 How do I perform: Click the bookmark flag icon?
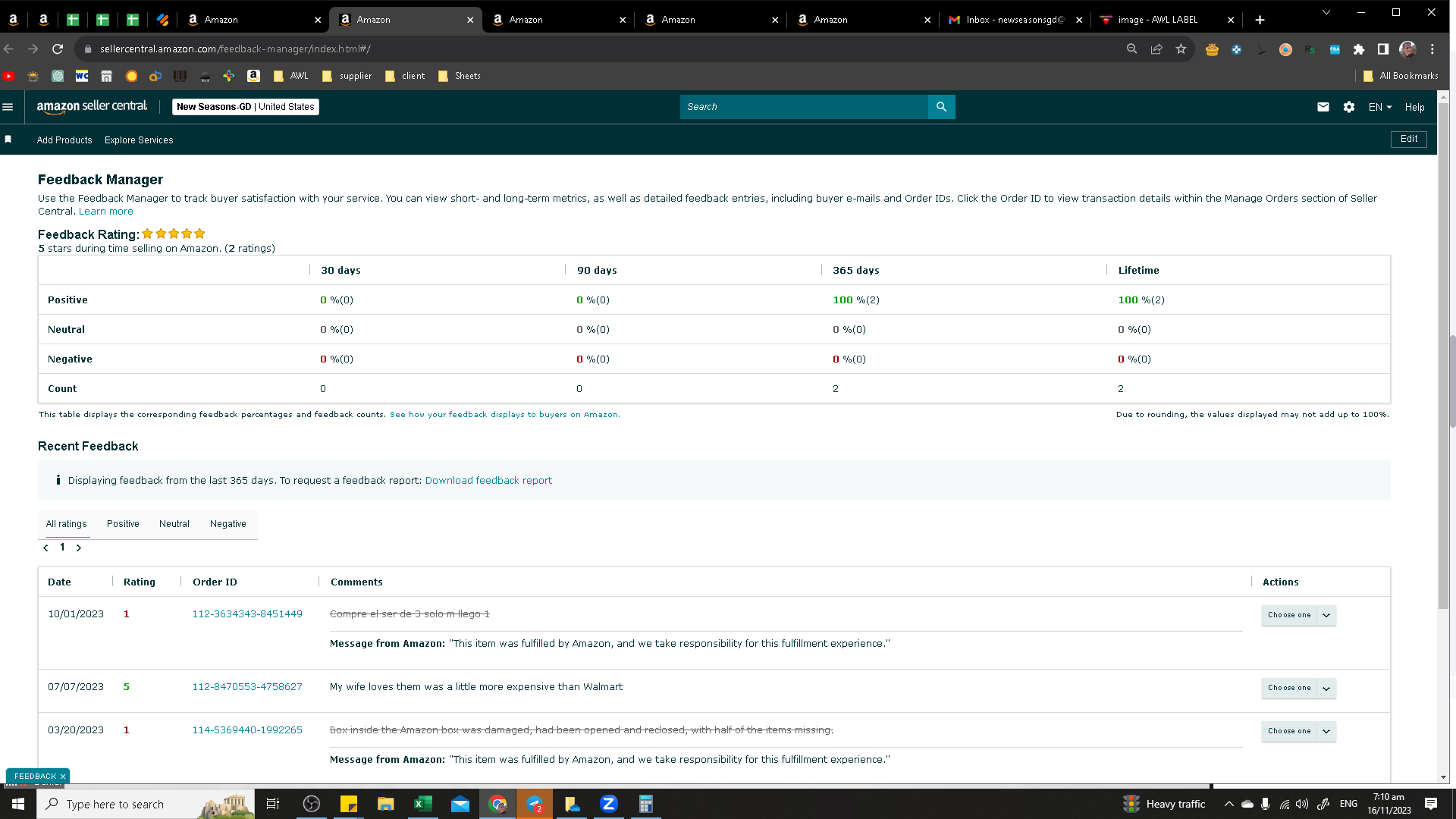8,140
